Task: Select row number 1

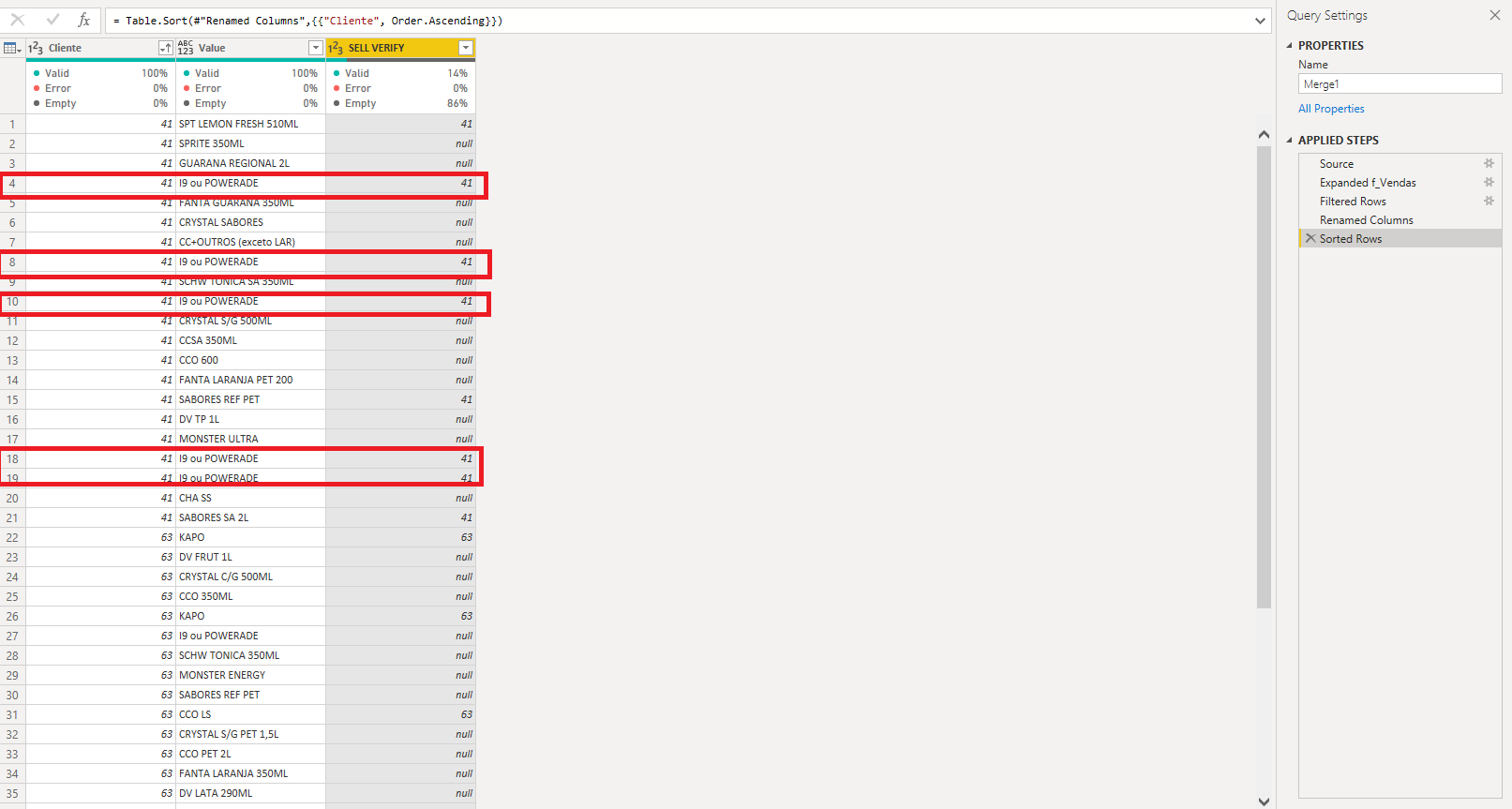Action: 12,124
